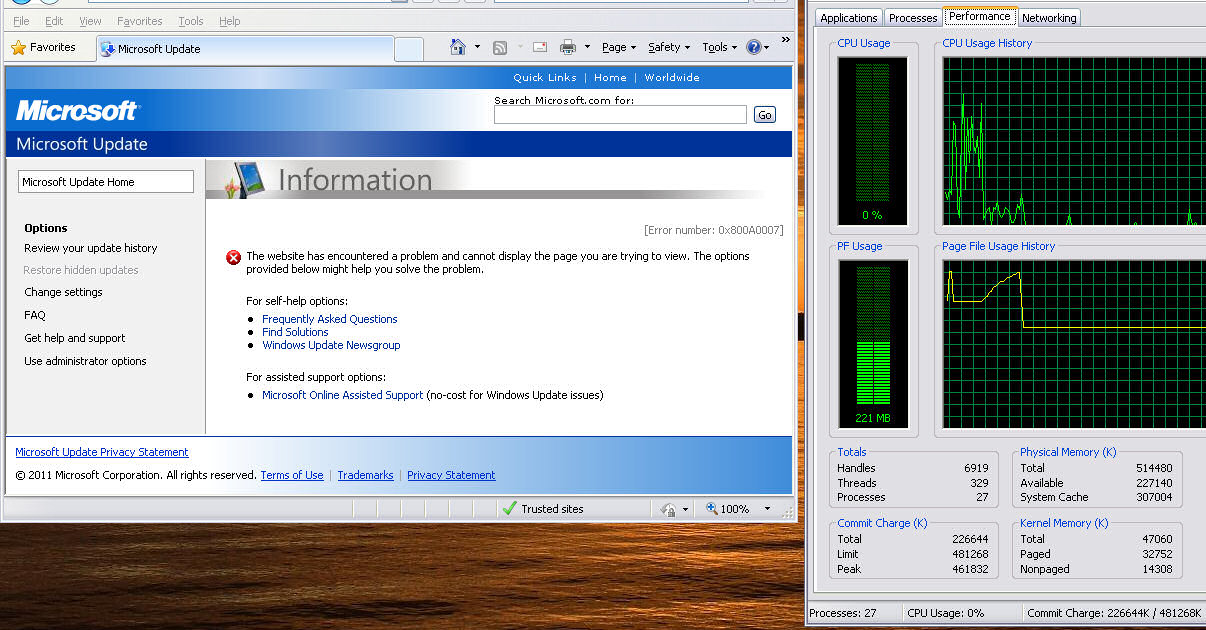Click the CPU Usage History graph

[x=1074, y=140]
